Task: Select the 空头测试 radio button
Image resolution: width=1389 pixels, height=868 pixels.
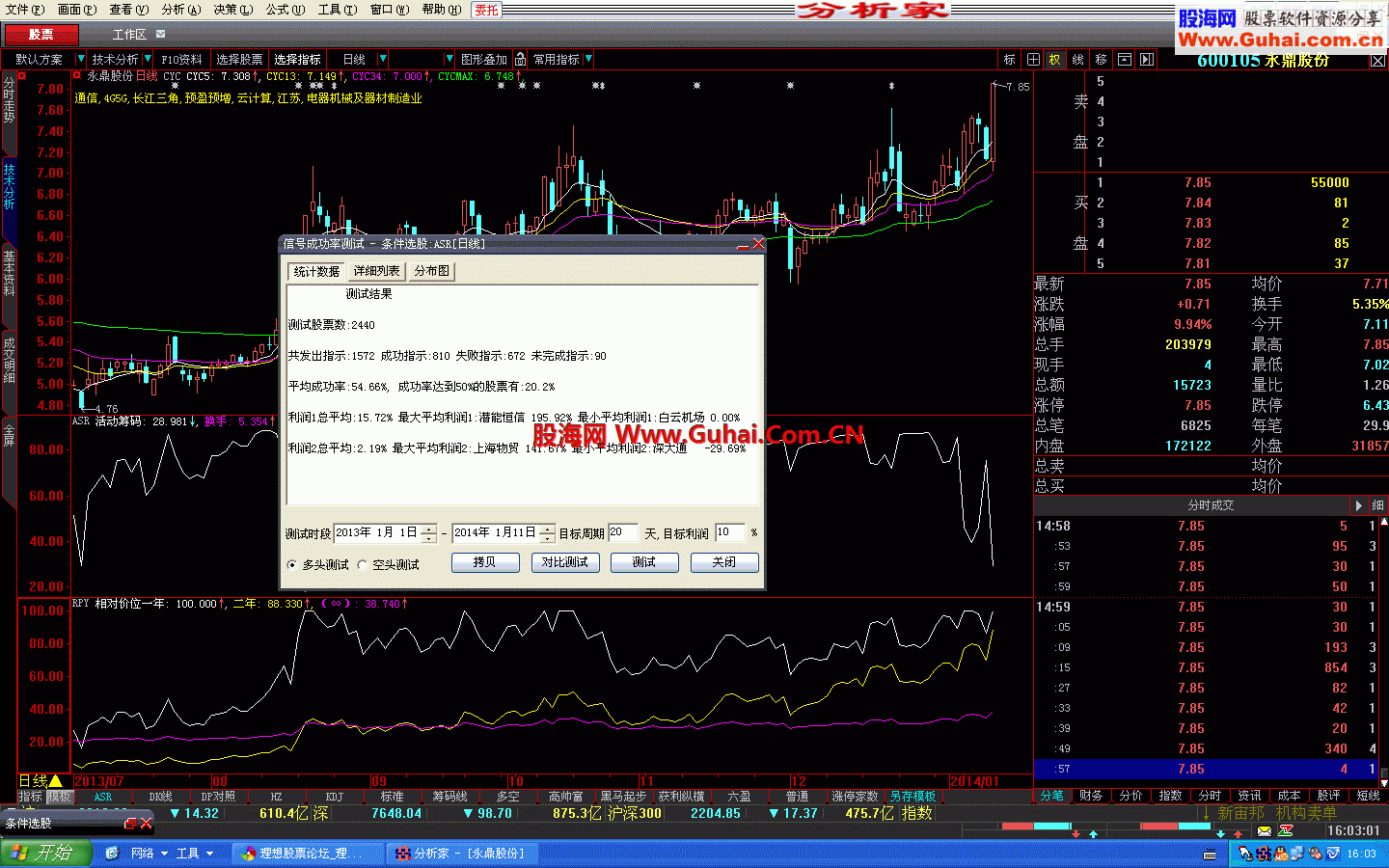Action: [363, 565]
